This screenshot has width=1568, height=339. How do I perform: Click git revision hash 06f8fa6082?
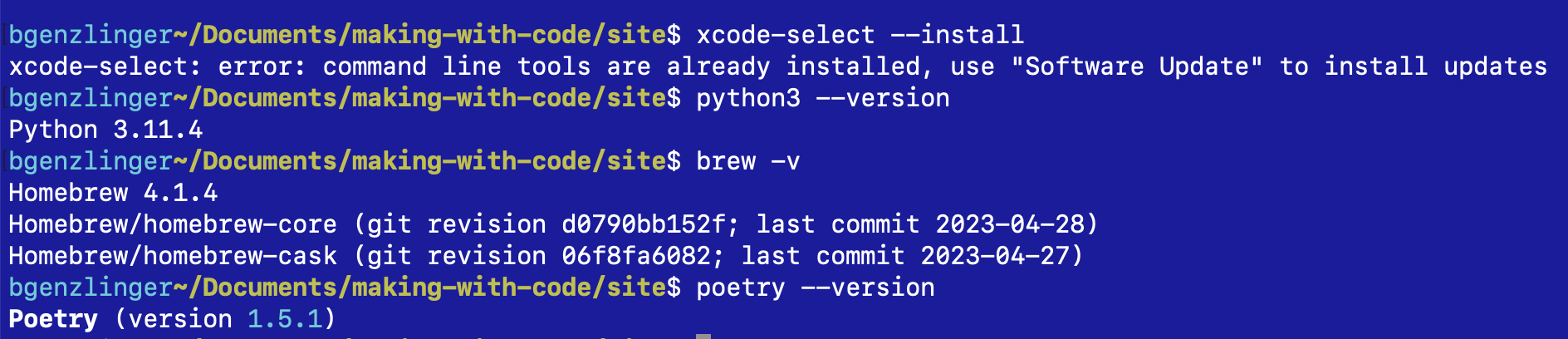point(636,256)
